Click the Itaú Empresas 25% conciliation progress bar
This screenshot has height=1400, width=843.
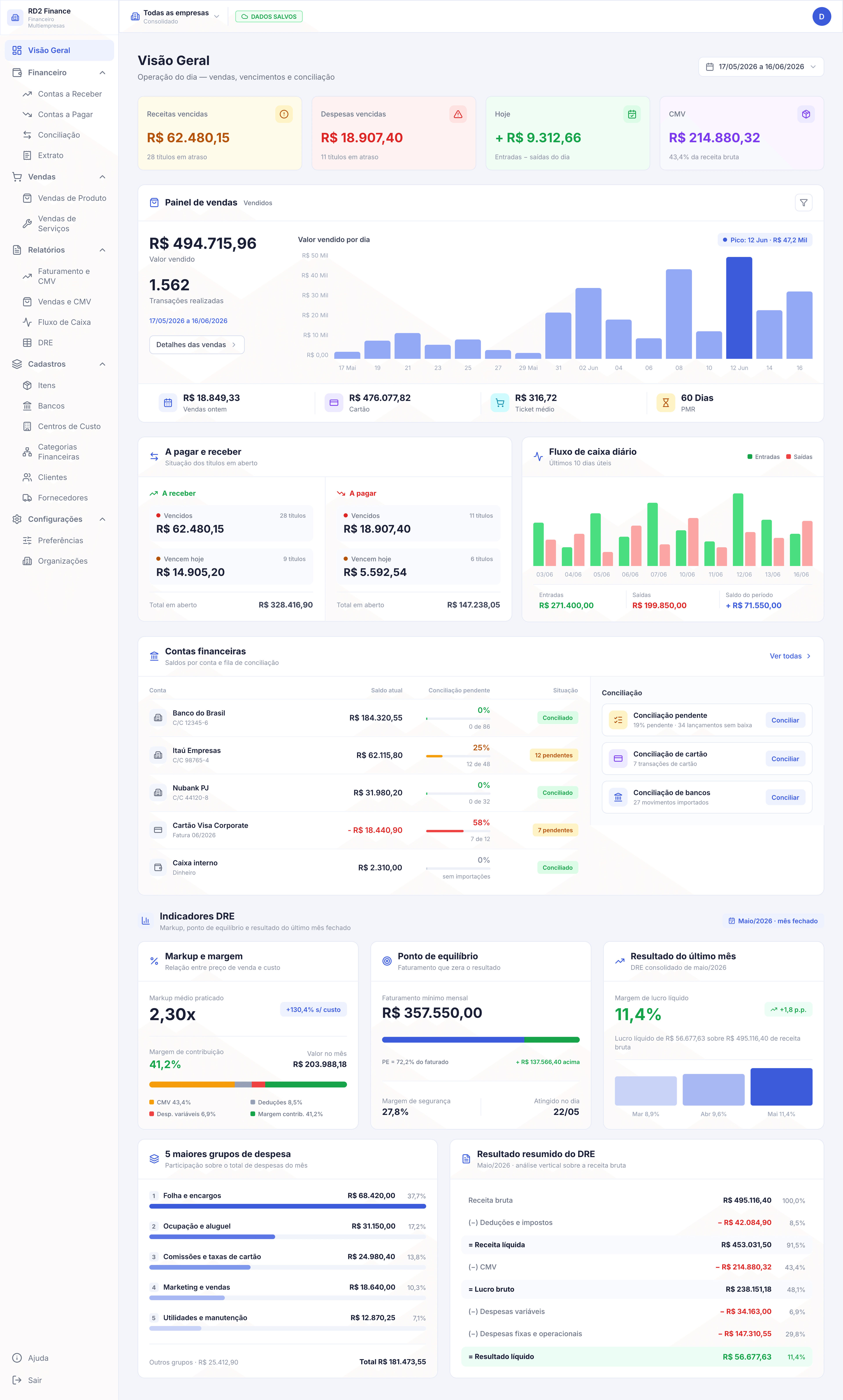tap(458, 756)
